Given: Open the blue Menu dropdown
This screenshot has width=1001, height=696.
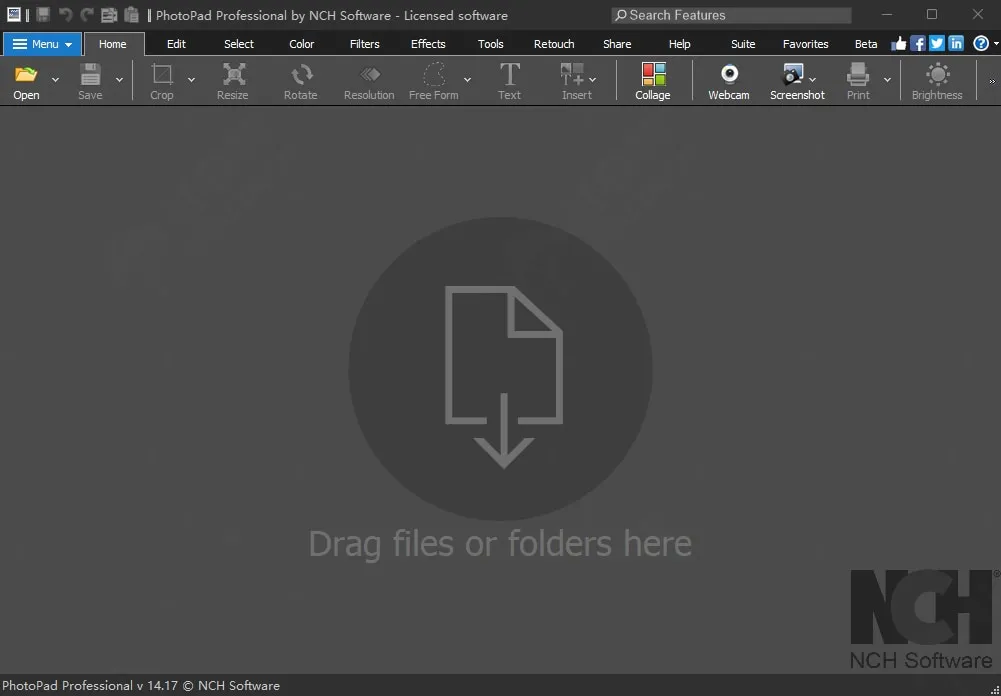Looking at the screenshot, I should pyautogui.click(x=42, y=44).
